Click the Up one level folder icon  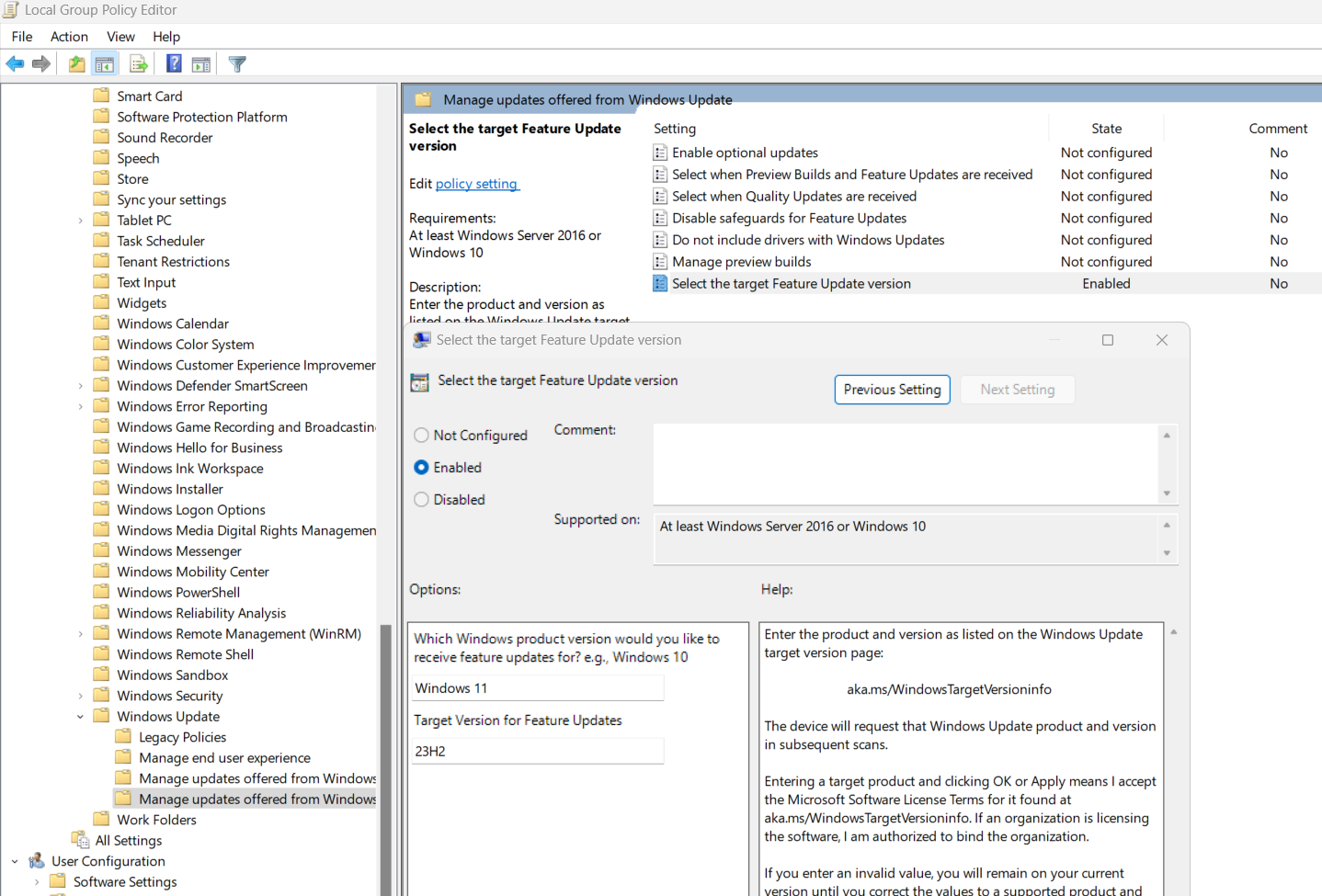point(77,64)
